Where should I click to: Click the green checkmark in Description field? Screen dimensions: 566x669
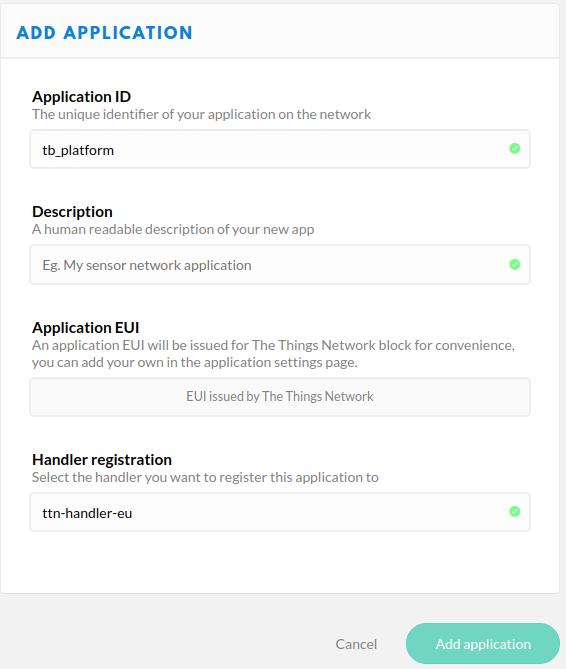click(x=514, y=265)
